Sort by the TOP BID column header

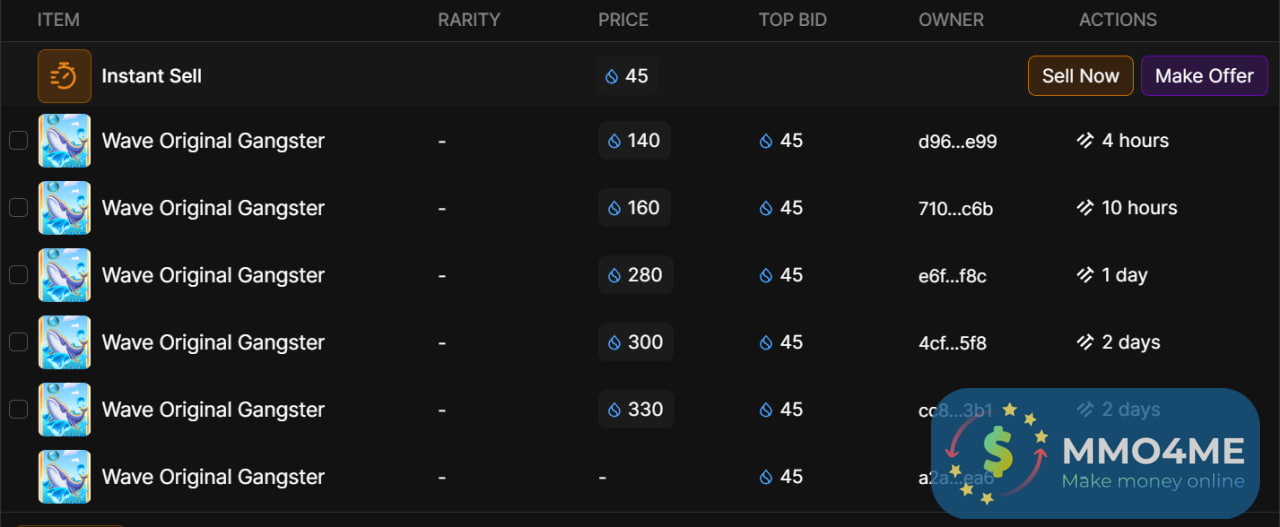(792, 20)
